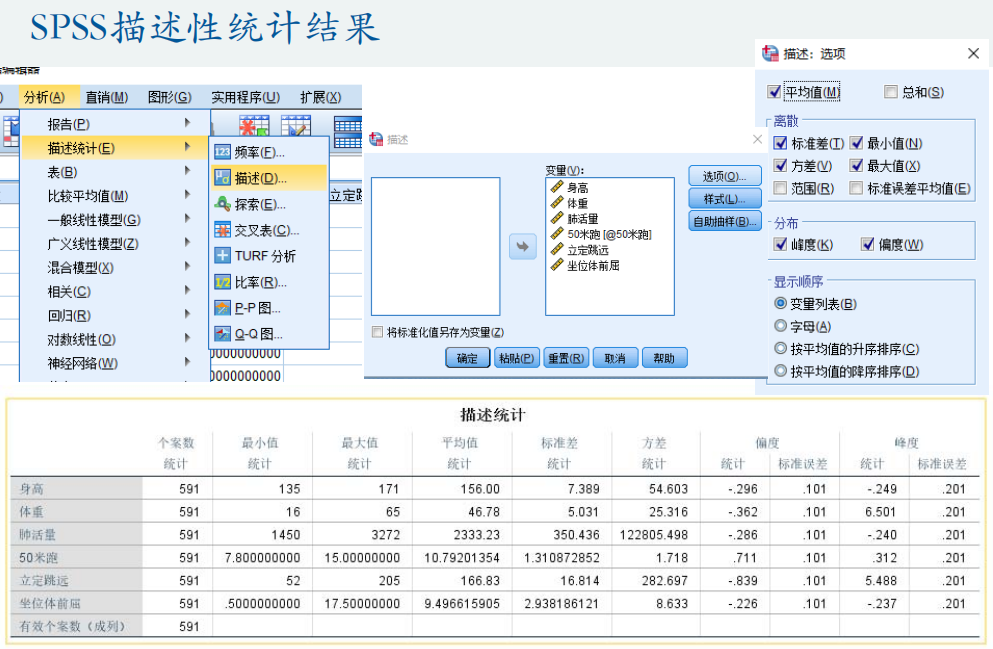This screenshot has height=649, width=993.
Task: Click the 描述: 选项 dialog title icon
Action: (770, 54)
